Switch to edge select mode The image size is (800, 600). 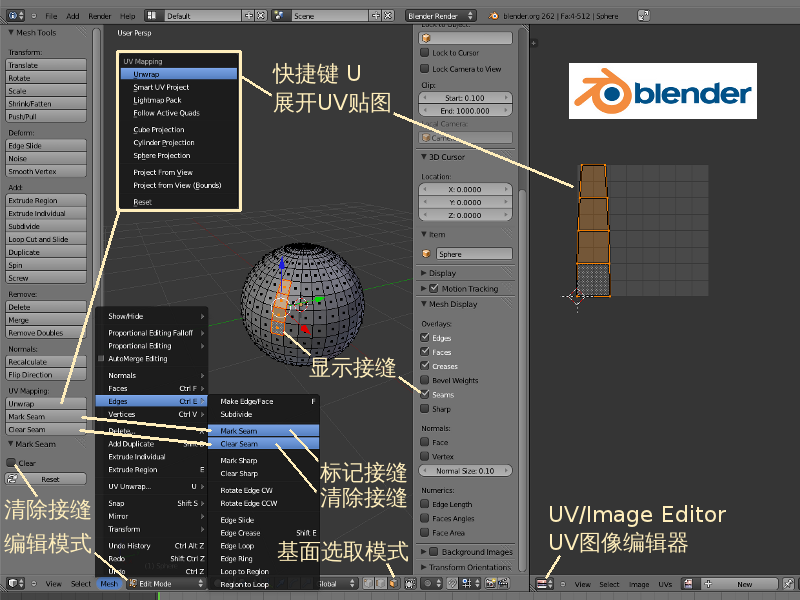pos(381,583)
